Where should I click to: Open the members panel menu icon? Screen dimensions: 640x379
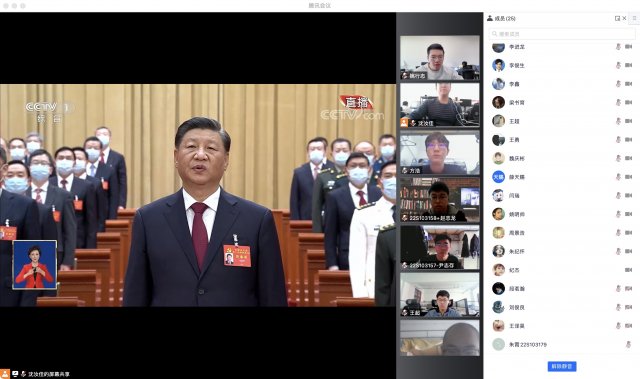coord(634,18)
